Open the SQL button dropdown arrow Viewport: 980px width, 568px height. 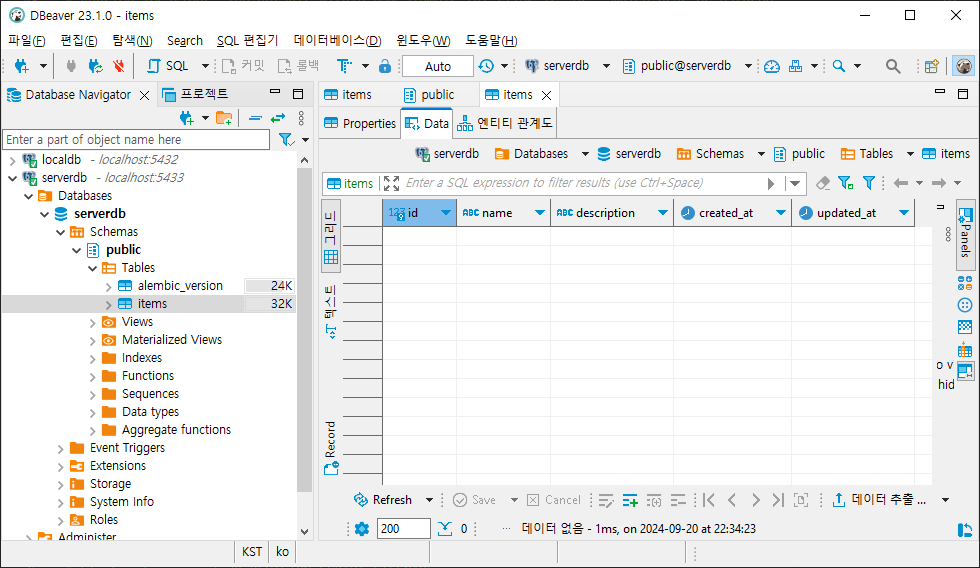coord(204,66)
